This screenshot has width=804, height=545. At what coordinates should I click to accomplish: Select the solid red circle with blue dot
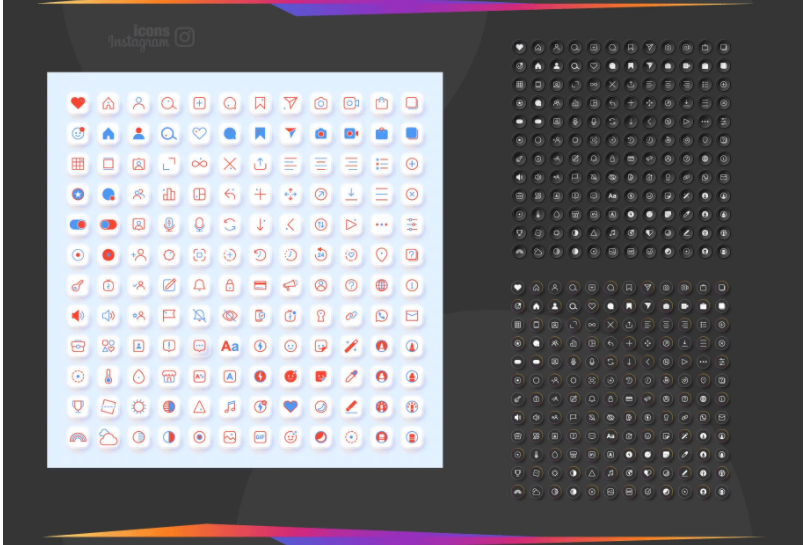coord(108,255)
